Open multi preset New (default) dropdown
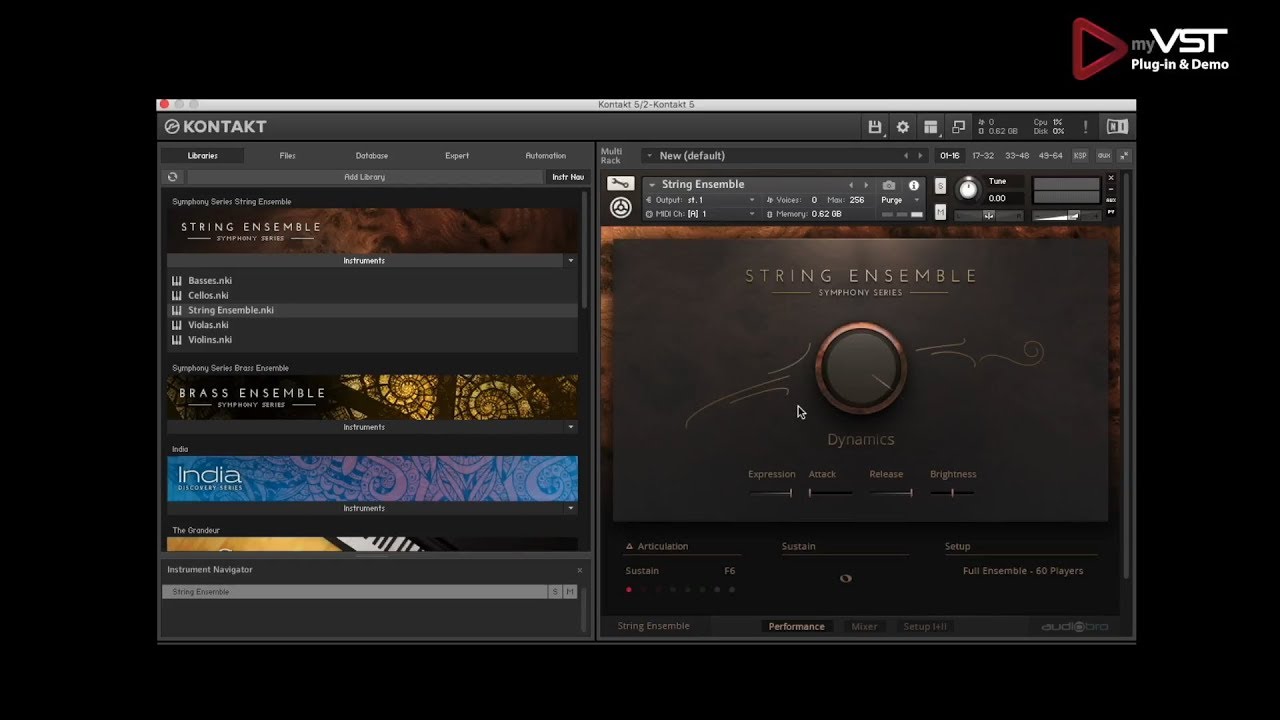1280x720 pixels. (x=648, y=156)
